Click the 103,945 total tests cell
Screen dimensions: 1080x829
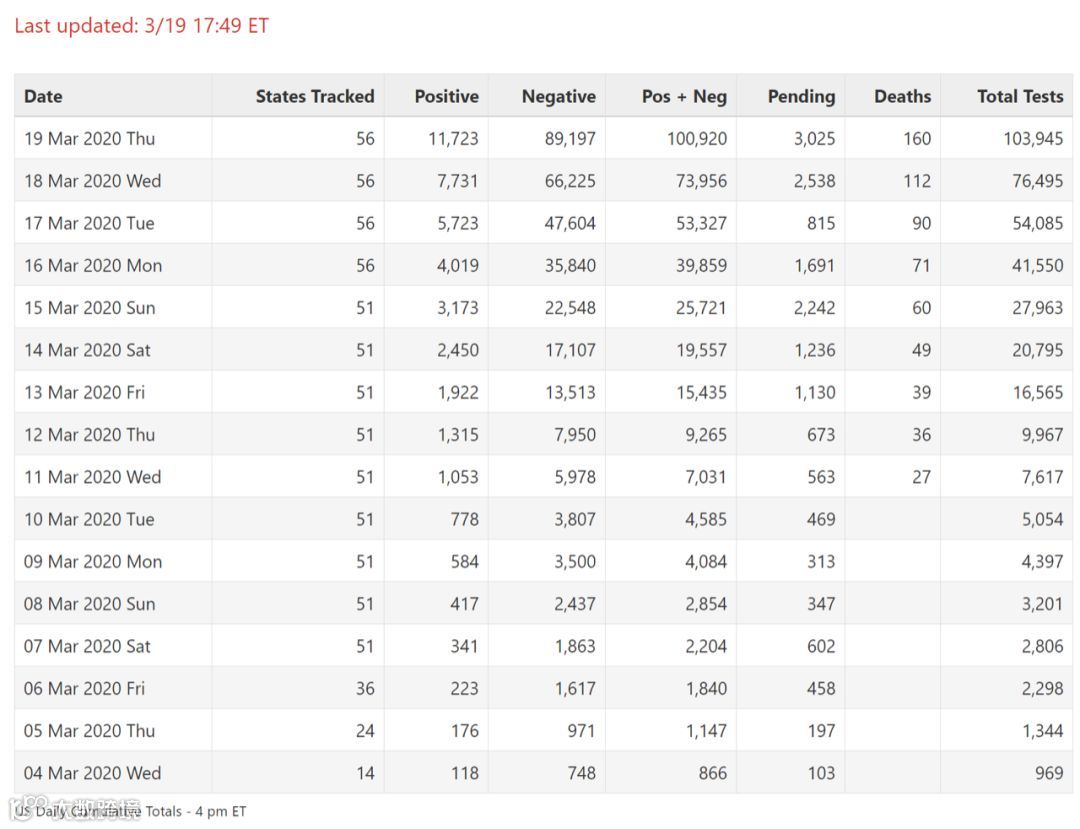[x=1033, y=139]
